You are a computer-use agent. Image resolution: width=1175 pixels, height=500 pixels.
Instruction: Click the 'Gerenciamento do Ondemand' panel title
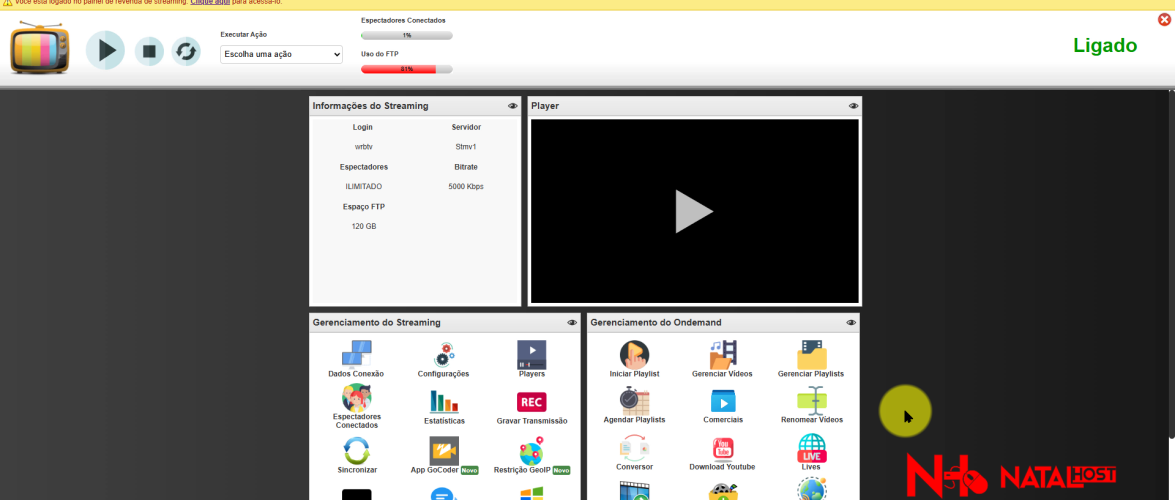[656, 322]
